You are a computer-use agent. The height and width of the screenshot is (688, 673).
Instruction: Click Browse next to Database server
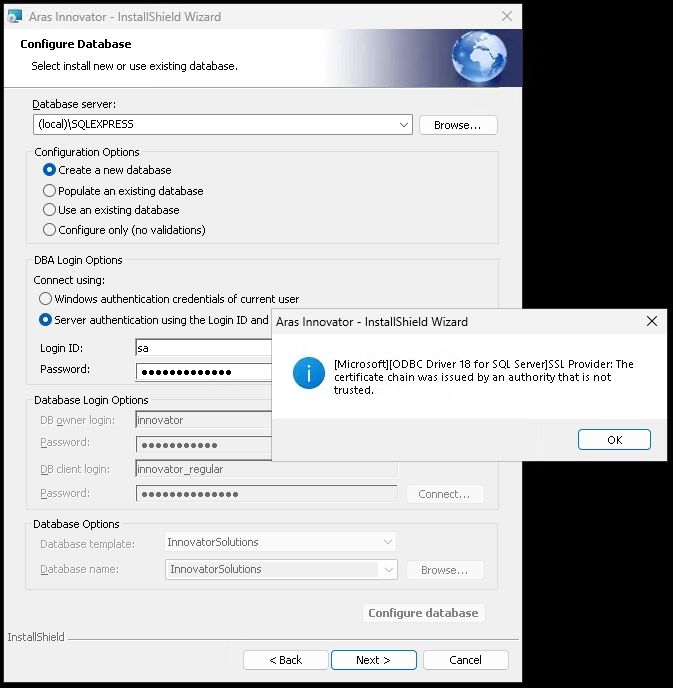[458, 125]
